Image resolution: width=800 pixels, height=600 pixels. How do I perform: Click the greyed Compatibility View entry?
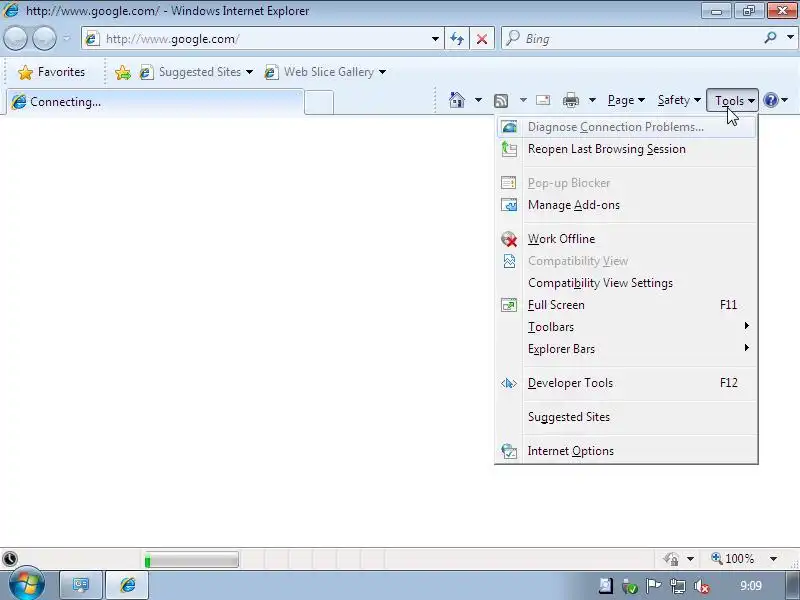[x=627, y=261]
